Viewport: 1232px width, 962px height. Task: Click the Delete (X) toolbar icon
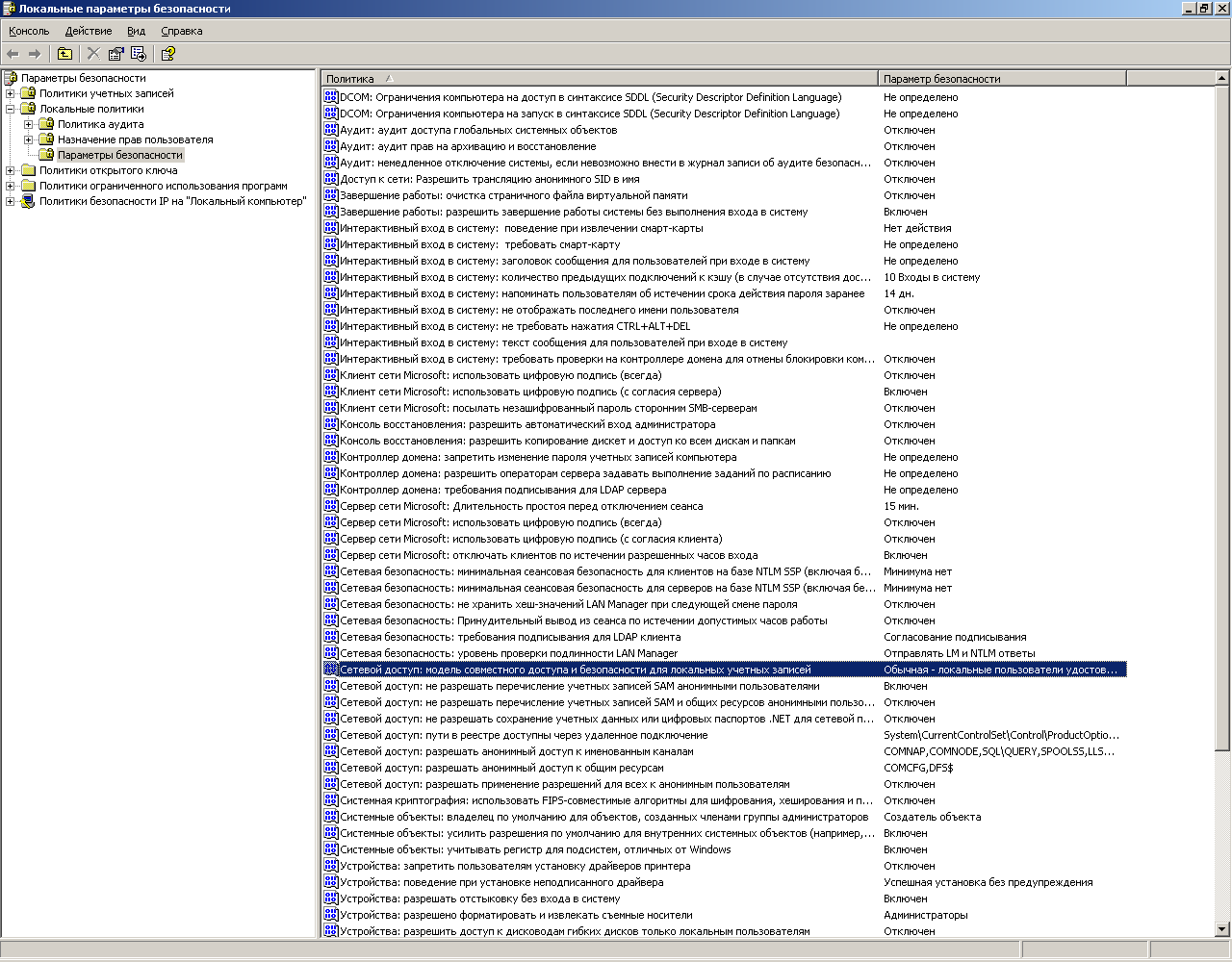coord(93,54)
